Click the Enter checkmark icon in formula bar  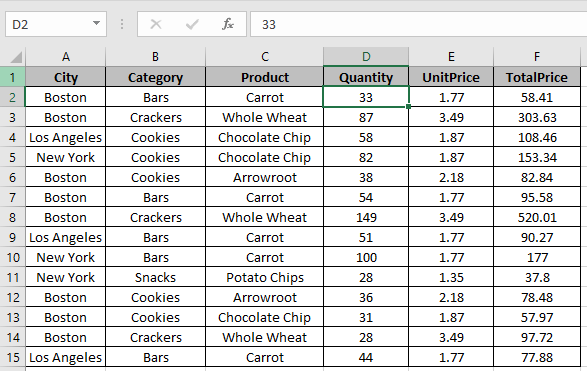pos(192,24)
